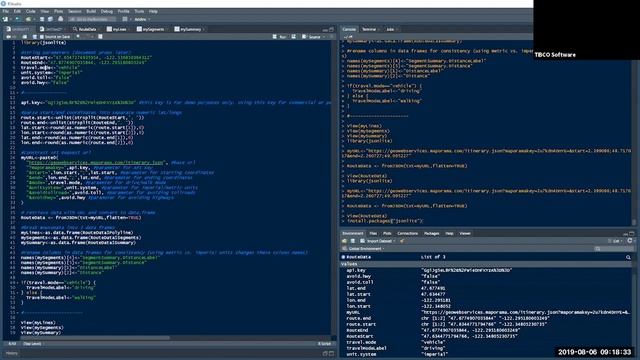
Task: Maximize the History pane
Action: pos(331,353)
